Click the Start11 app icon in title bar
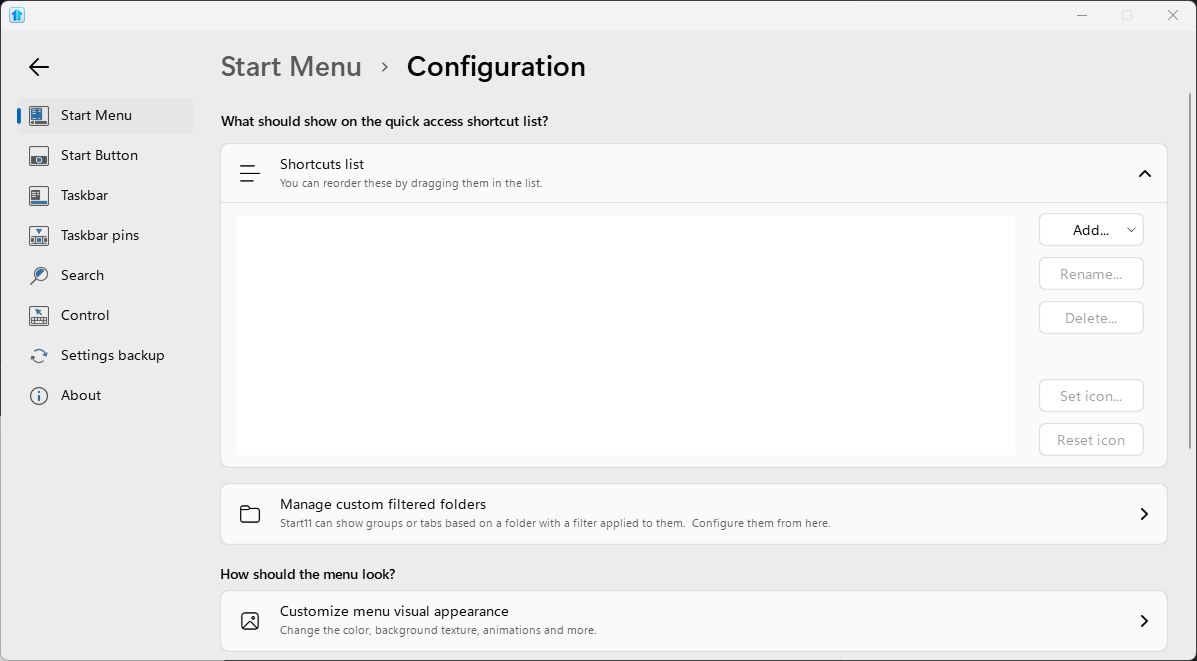The width and height of the screenshot is (1197, 661). pos(17,15)
